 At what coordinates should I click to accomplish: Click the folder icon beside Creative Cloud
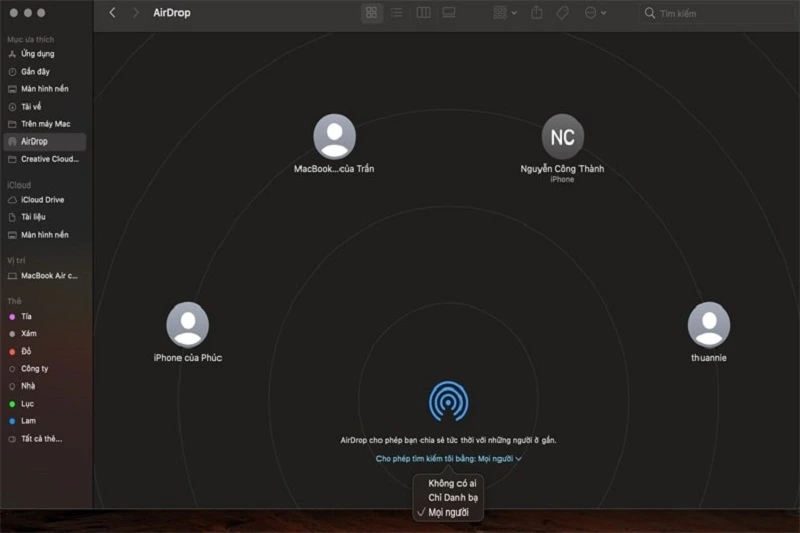[x=12, y=160]
